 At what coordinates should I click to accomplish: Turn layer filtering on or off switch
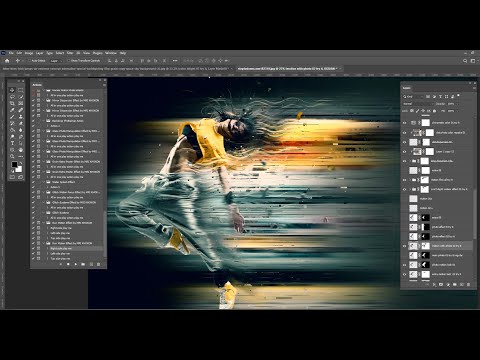tap(458, 95)
